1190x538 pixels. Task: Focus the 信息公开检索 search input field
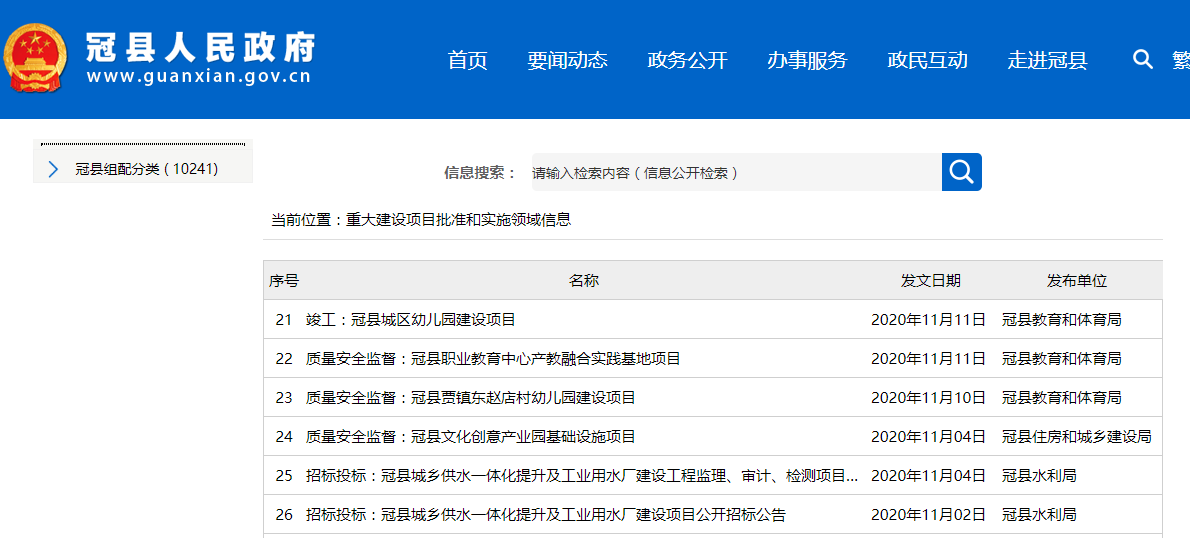[x=735, y=172]
